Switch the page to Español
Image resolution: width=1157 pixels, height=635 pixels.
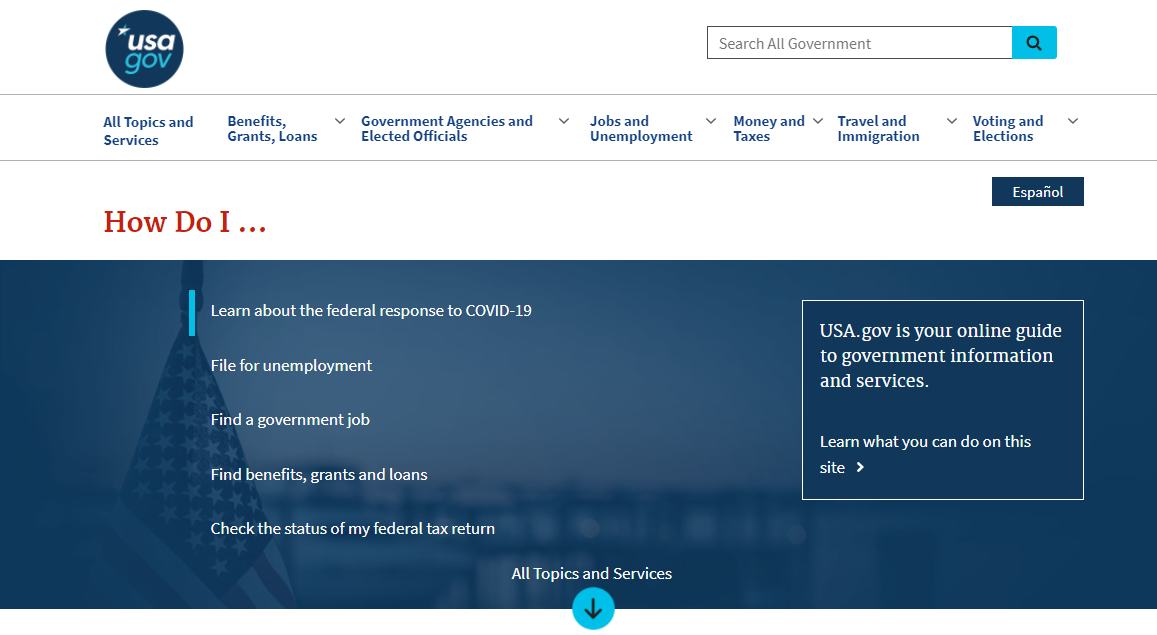[x=1037, y=191]
